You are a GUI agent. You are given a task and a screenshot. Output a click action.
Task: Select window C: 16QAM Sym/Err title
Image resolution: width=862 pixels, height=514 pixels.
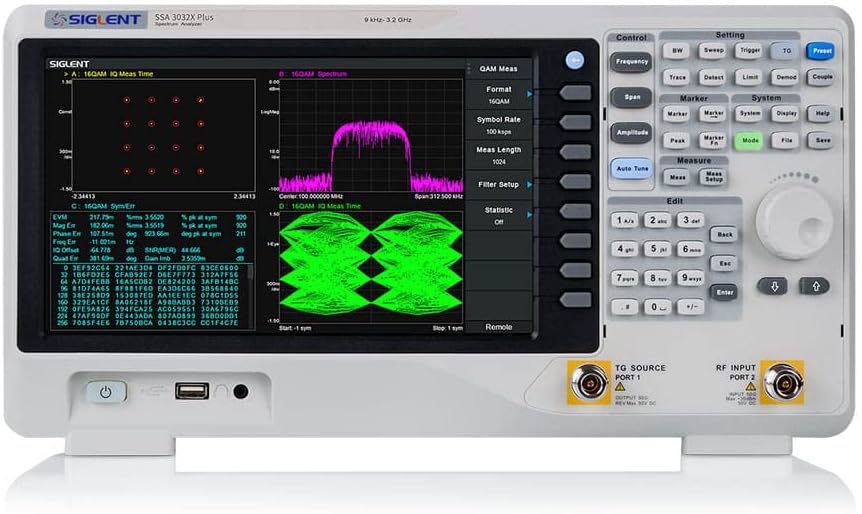coord(103,206)
